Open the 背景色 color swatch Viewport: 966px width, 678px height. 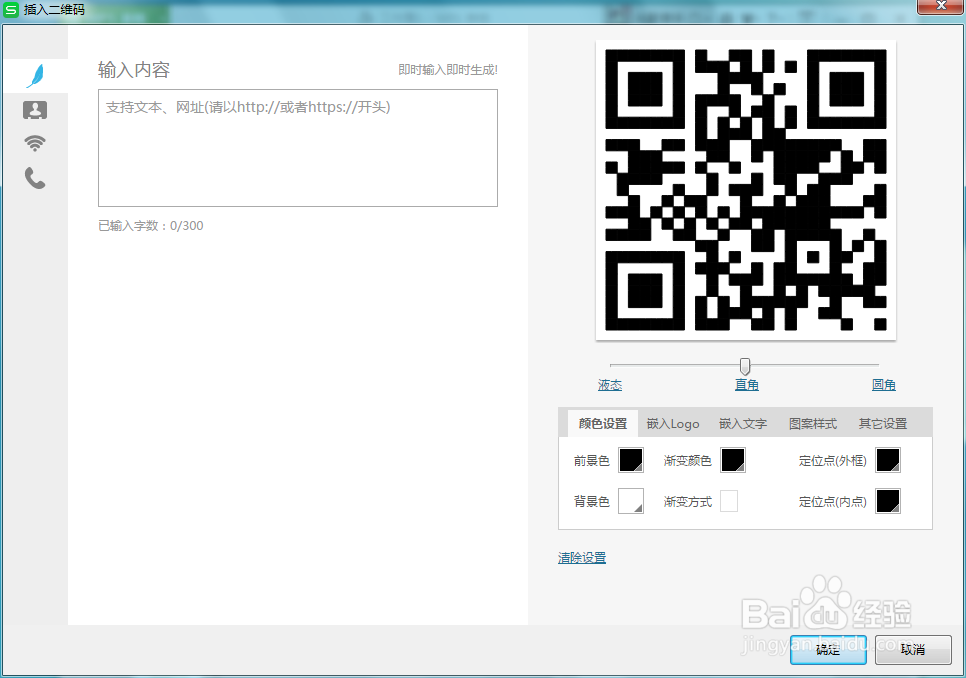631,501
